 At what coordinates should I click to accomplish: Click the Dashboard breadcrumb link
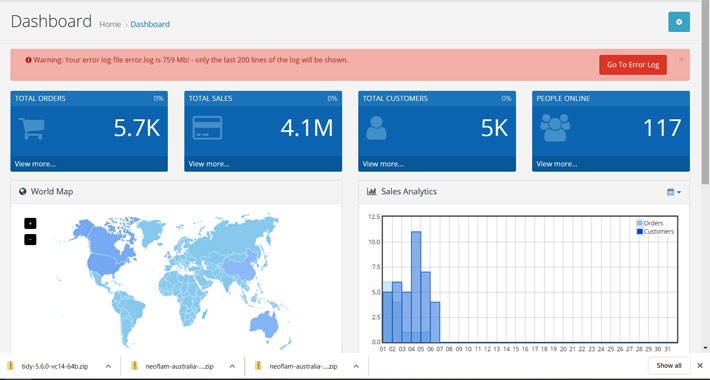[150, 24]
